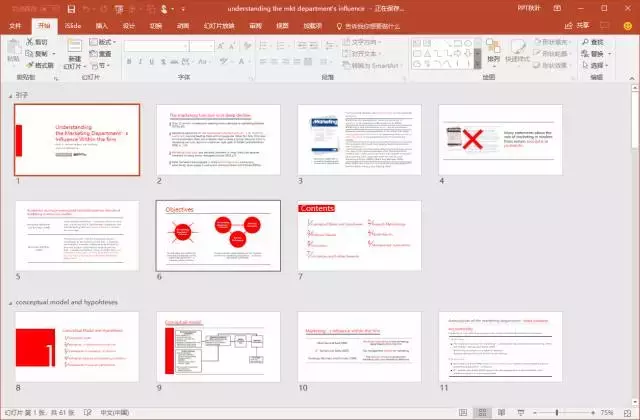Open the font name combo box
This screenshot has height=420, width=640.
tap(156, 46)
